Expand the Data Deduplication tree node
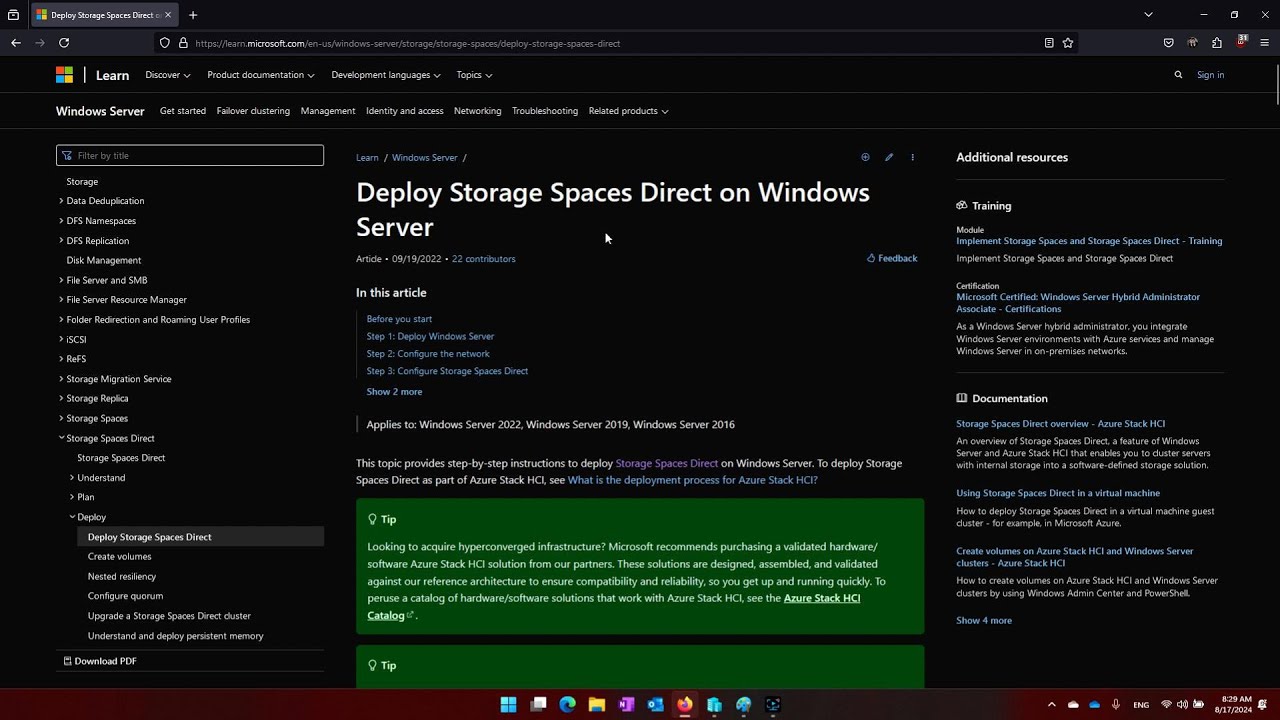 (x=61, y=201)
